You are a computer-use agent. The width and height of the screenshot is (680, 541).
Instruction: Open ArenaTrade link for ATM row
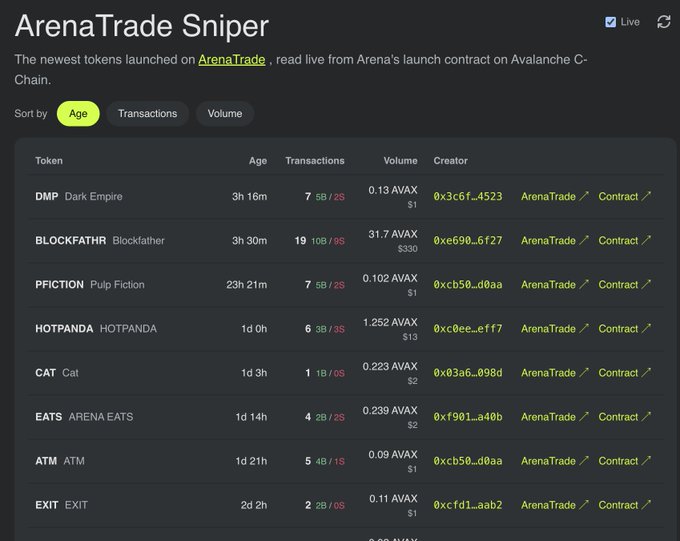(555, 461)
